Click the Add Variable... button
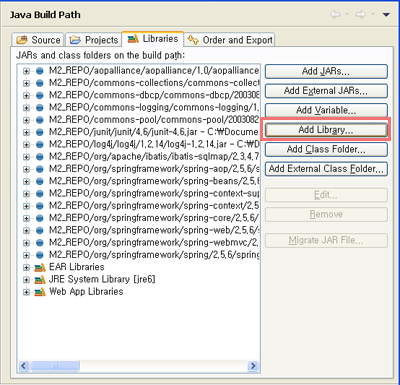The image size is (400, 385). (x=326, y=110)
